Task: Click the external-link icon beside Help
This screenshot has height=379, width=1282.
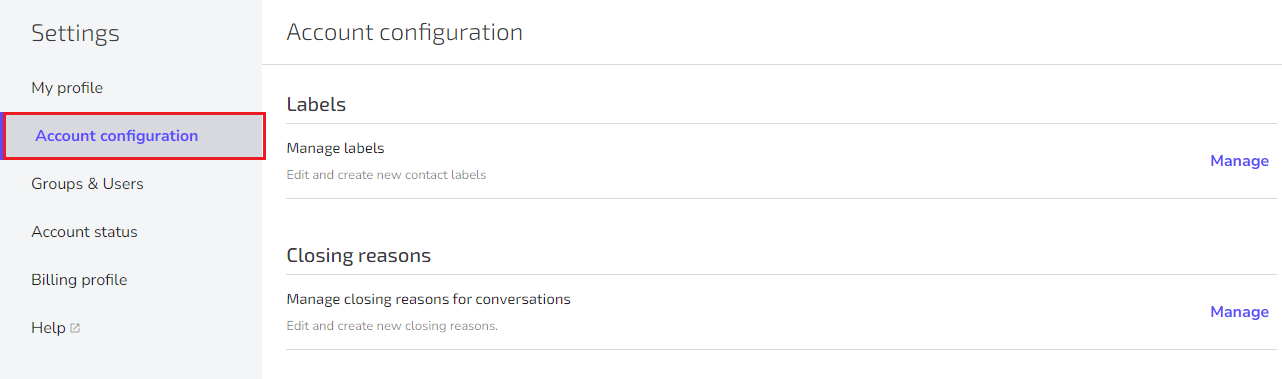Action: coord(75,328)
